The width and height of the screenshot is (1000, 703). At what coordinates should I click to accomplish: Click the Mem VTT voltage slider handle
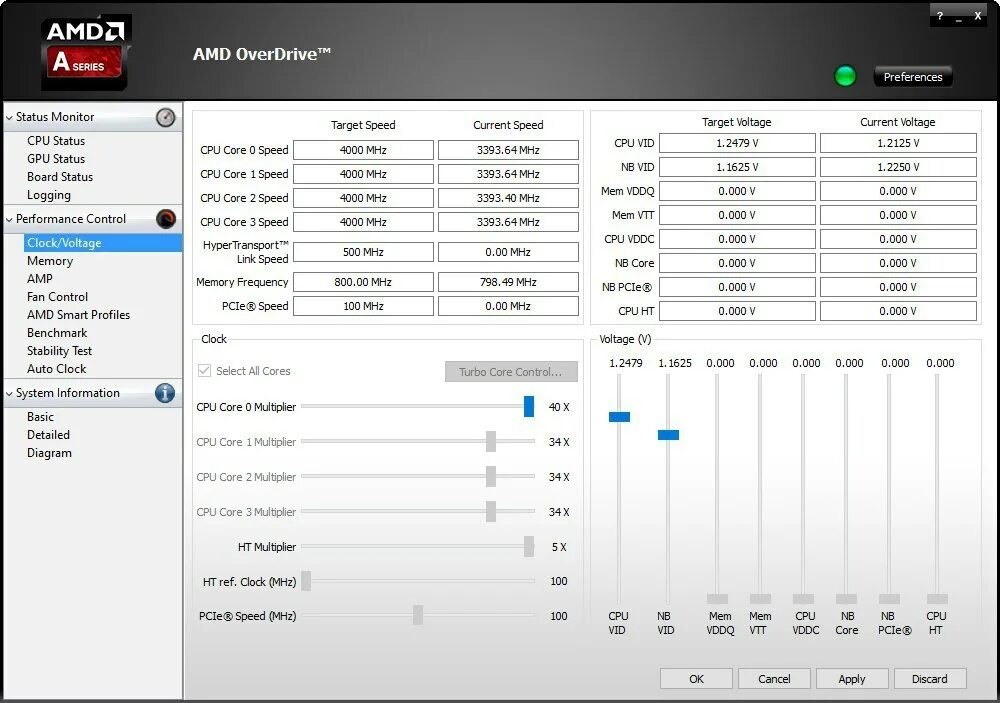pos(760,598)
